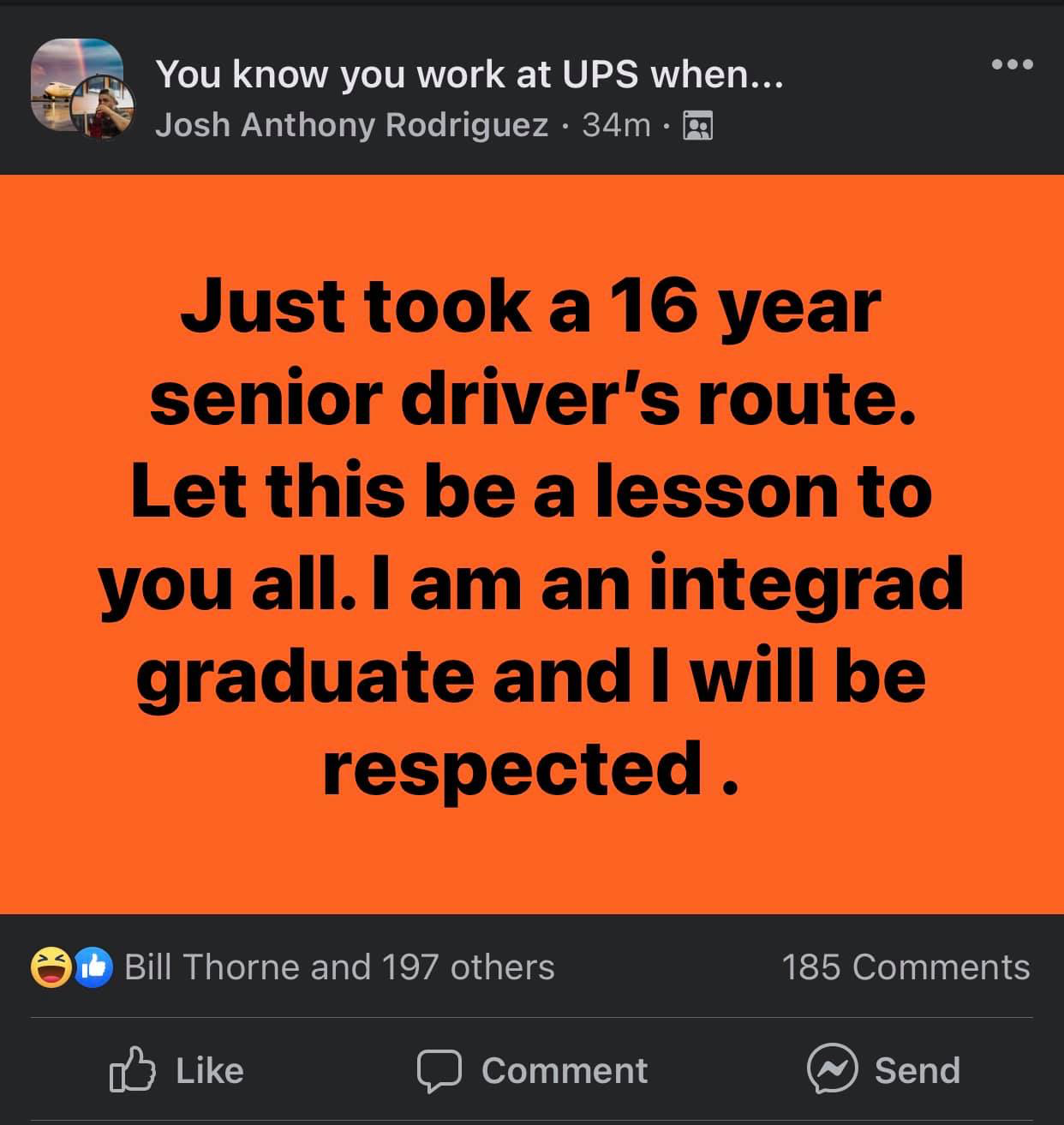Open Josh Anthony Rodriguez's profile
Image resolution: width=1064 pixels, height=1125 pixels.
click(351, 125)
